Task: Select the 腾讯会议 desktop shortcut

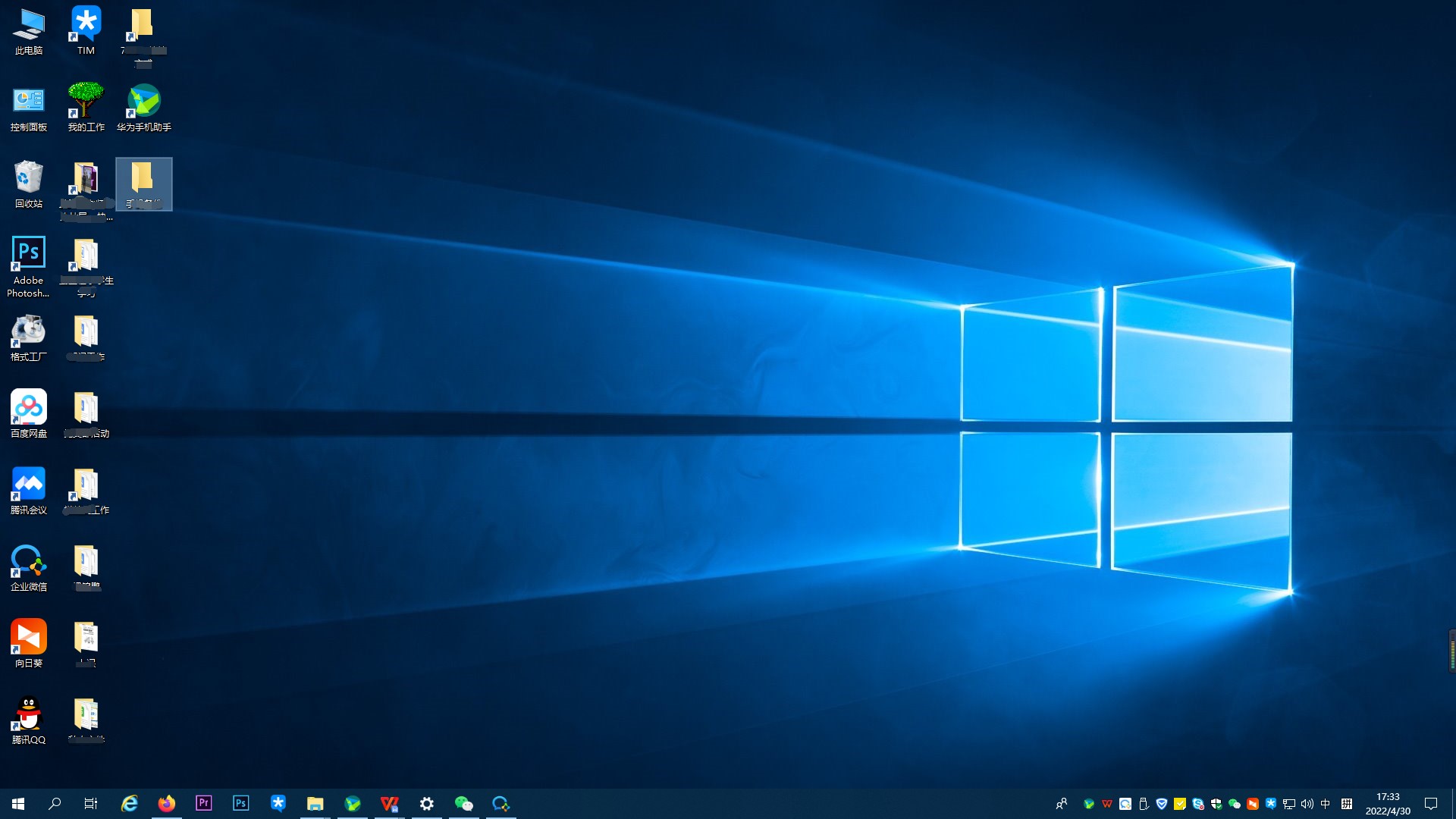Action: pos(29,491)
